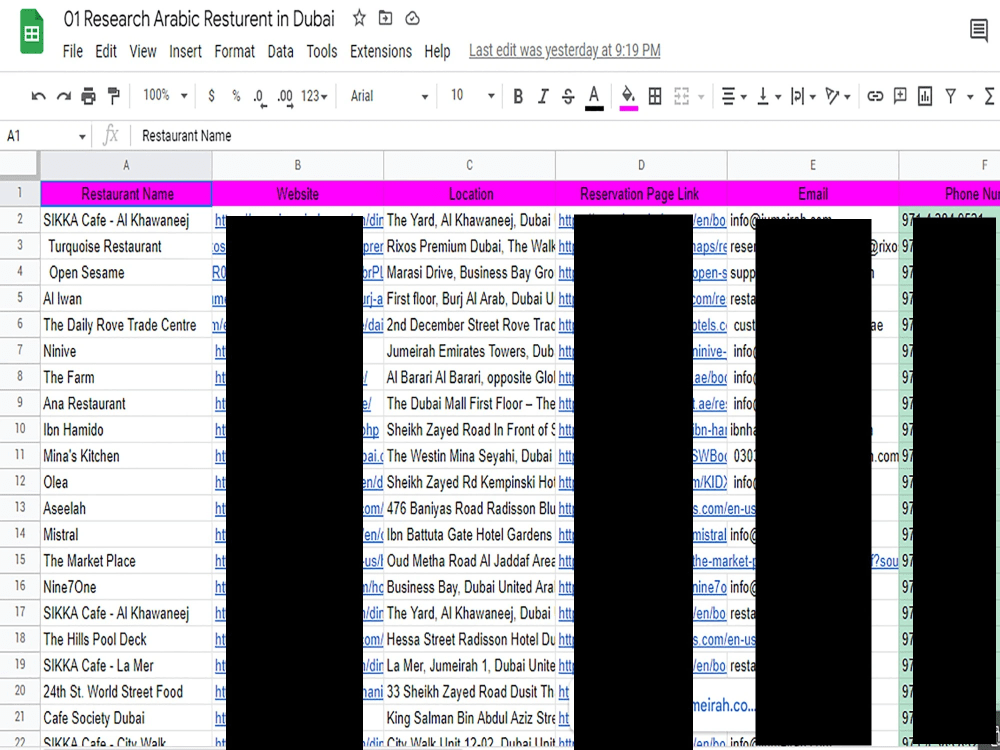This screenshot has height=750, width=1000.
Task: Format as percent
Action: point(237,96)
